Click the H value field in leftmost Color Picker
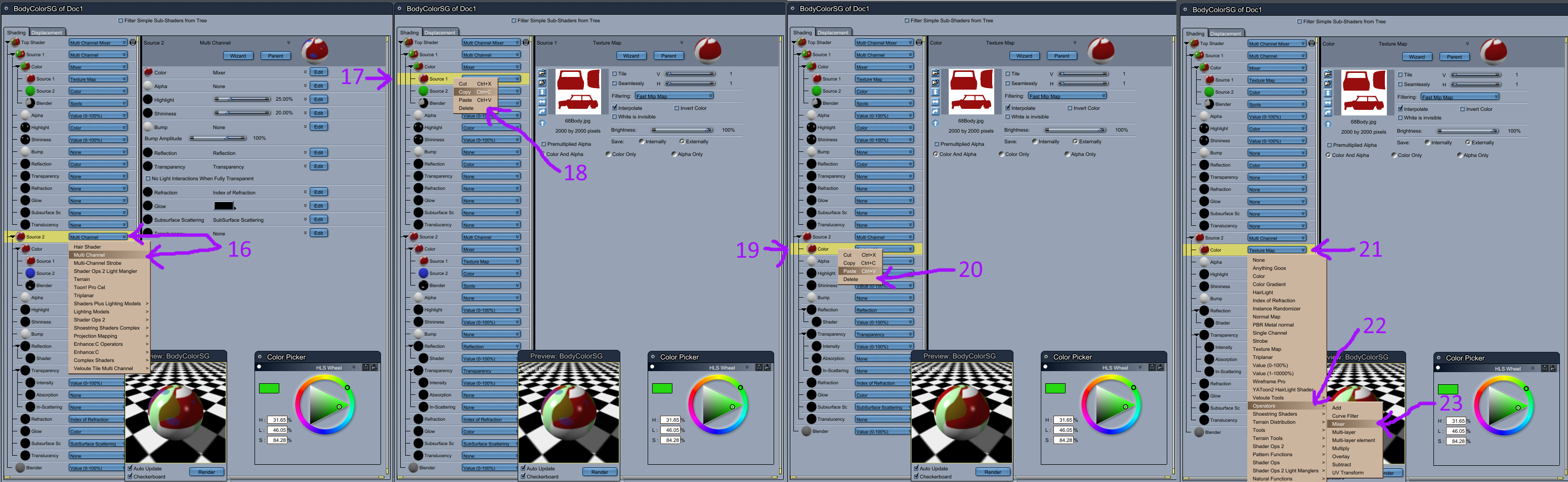 click(x=279, y=420)
